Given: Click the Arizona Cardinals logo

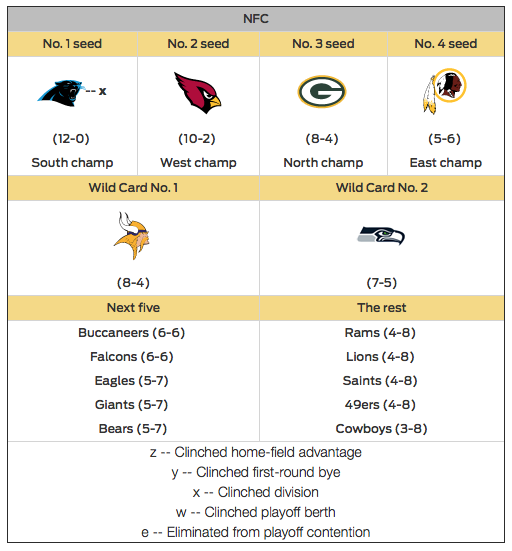Looking at the screenshot, I should [197, 93].
